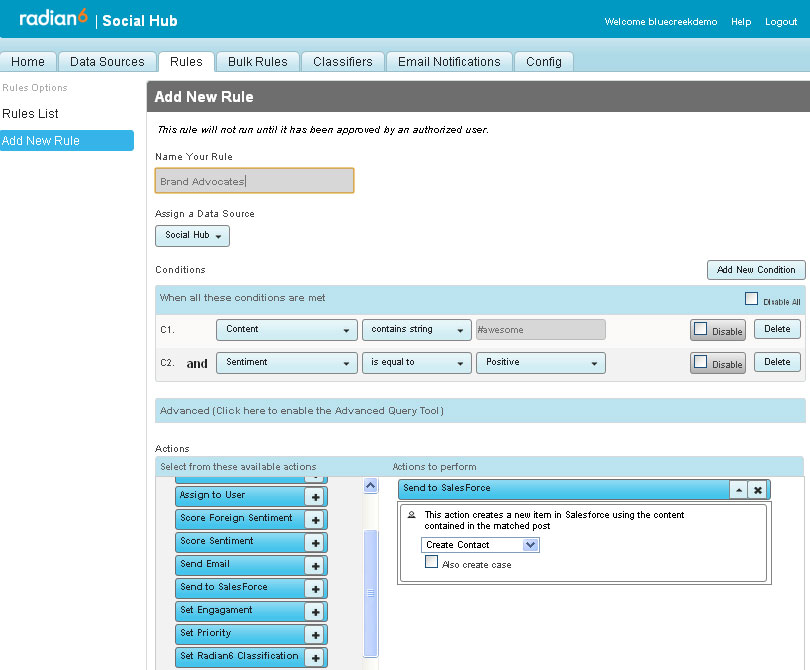The width and height of the screenshot is (810, 670).
Task: Expand the Advanced Query Tool bar
Action: (480, 411)
